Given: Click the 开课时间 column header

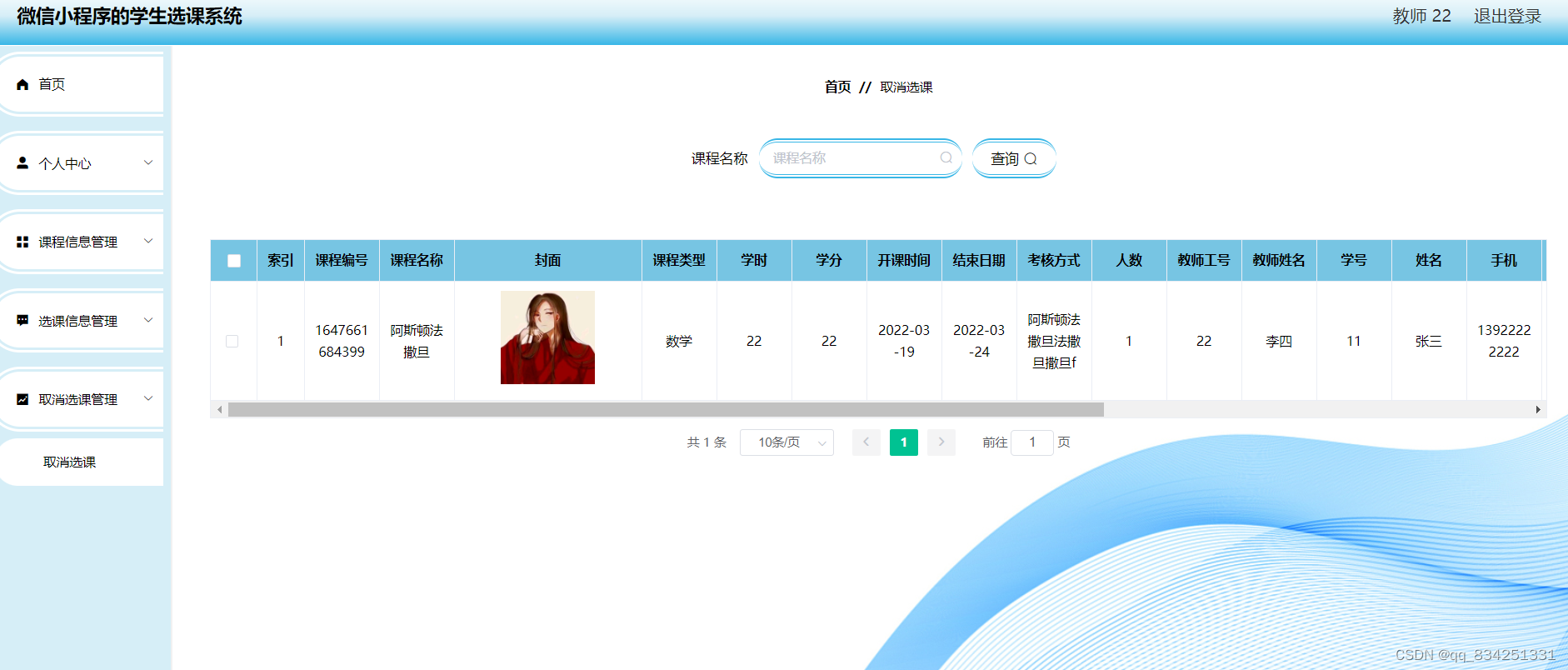Looking at the screenshot, I should tap(904, 260).
